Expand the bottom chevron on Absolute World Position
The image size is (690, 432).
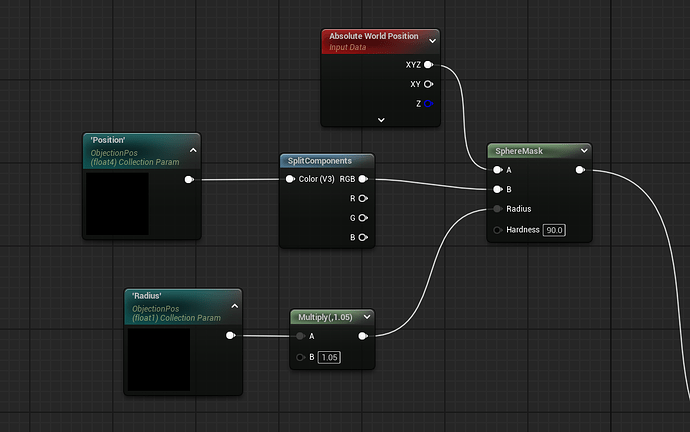click(381, 119)
